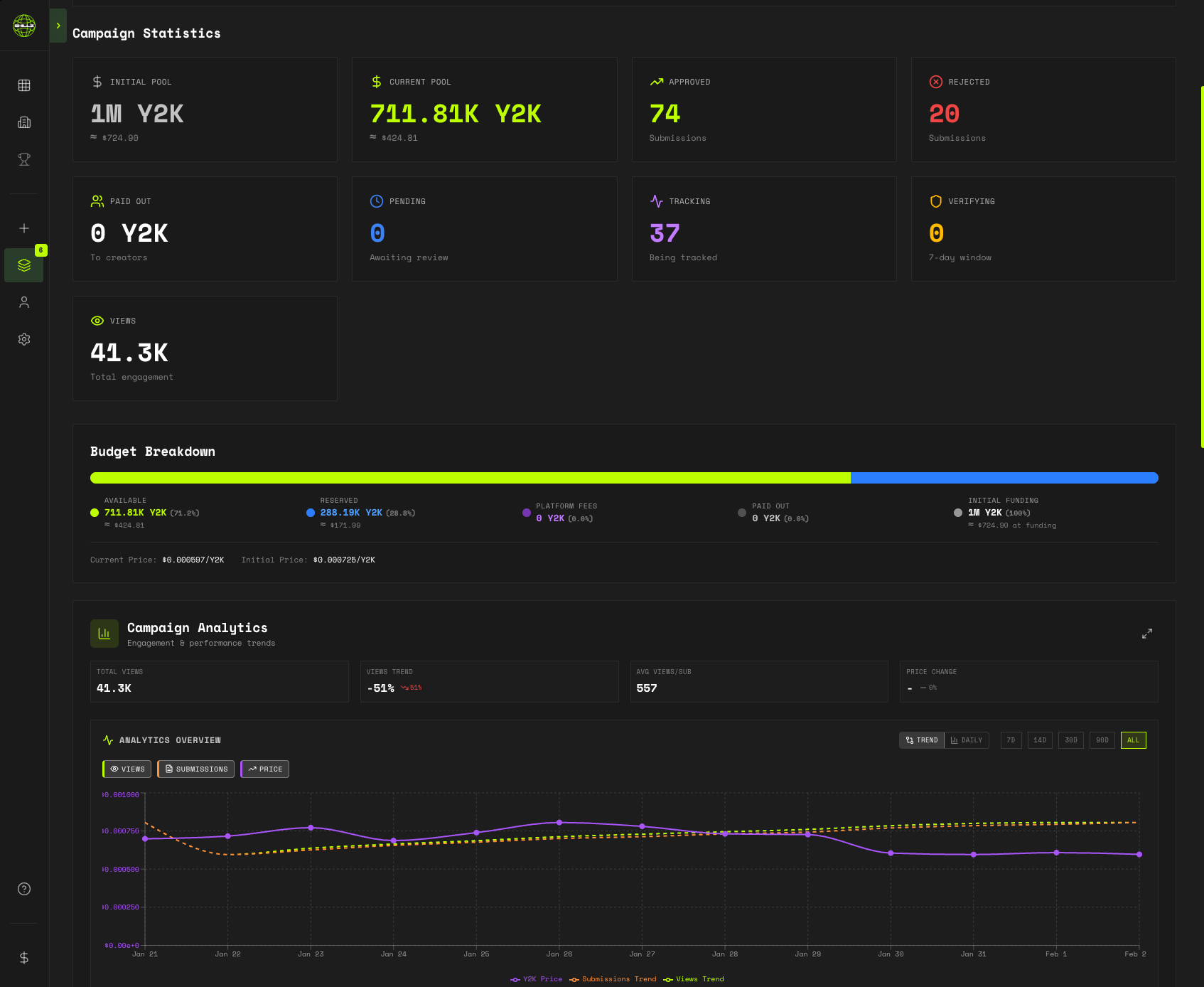Select the 7D time range
1204x987 pixels.
1011,740
